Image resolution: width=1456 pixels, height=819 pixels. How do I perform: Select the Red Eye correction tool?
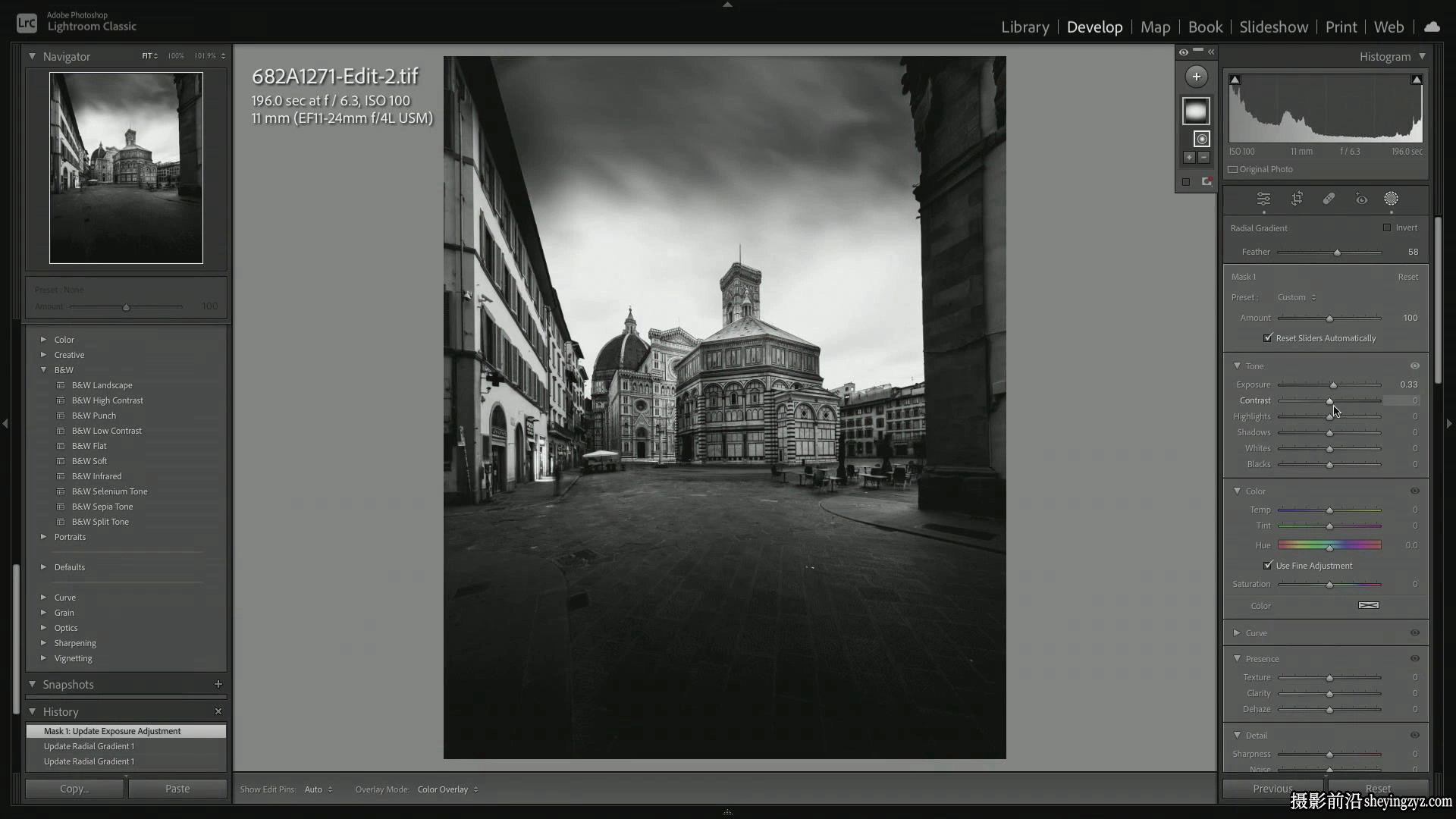(x=1361, y=199)
